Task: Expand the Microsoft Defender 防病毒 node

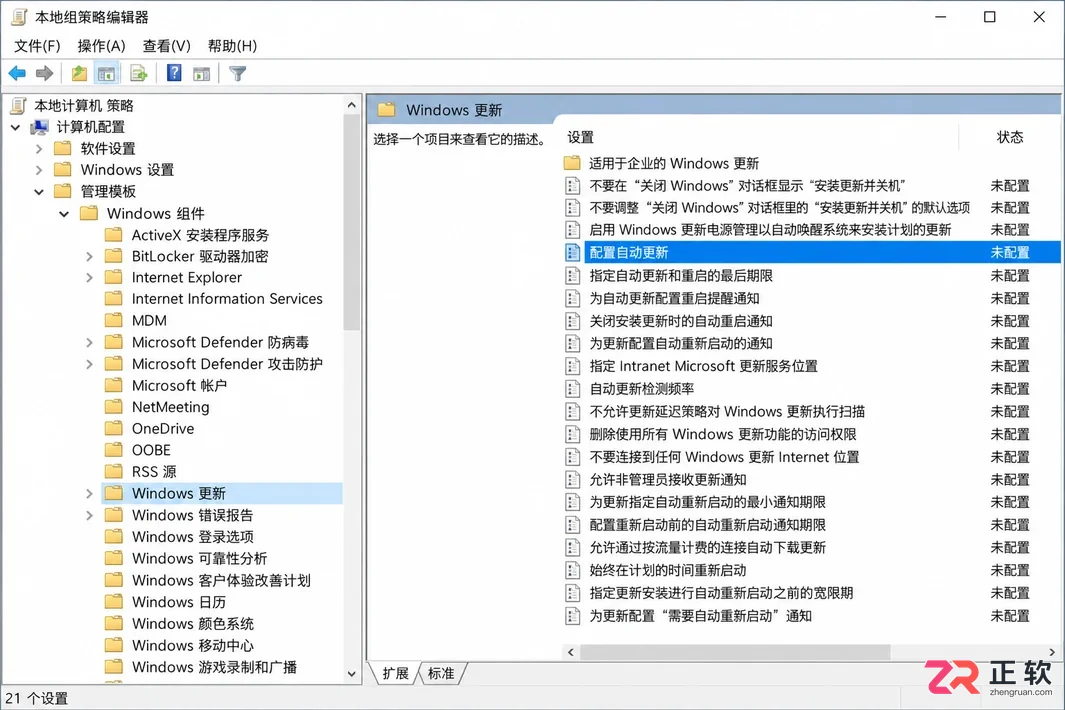Action: (x=89, y=342)
